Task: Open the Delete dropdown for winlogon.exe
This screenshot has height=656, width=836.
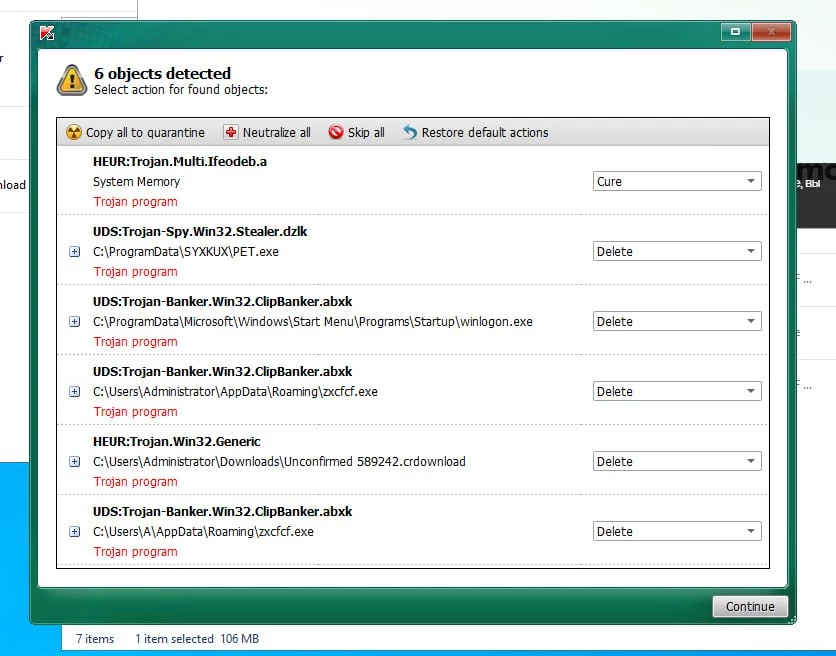Action: (677, 322)
